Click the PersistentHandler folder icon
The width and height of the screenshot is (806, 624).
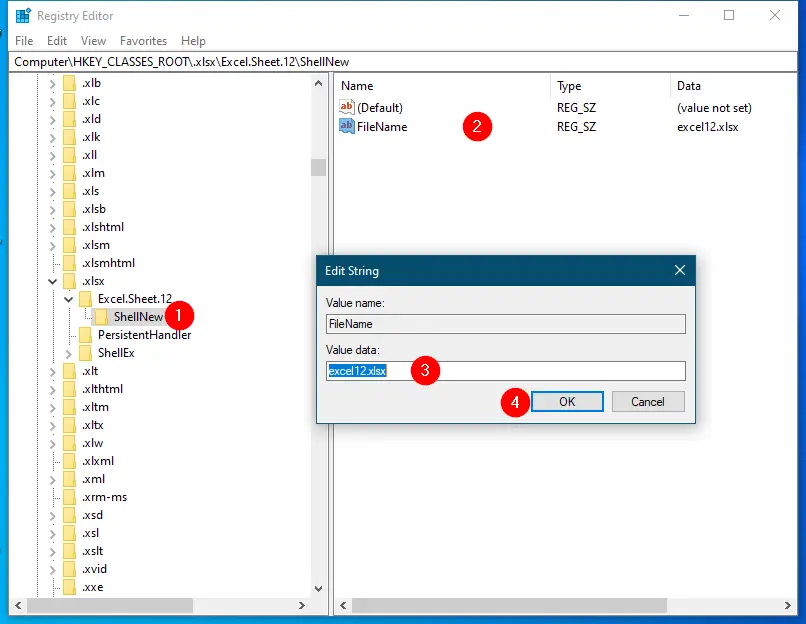pyautogui.click(x=85, y=335)
